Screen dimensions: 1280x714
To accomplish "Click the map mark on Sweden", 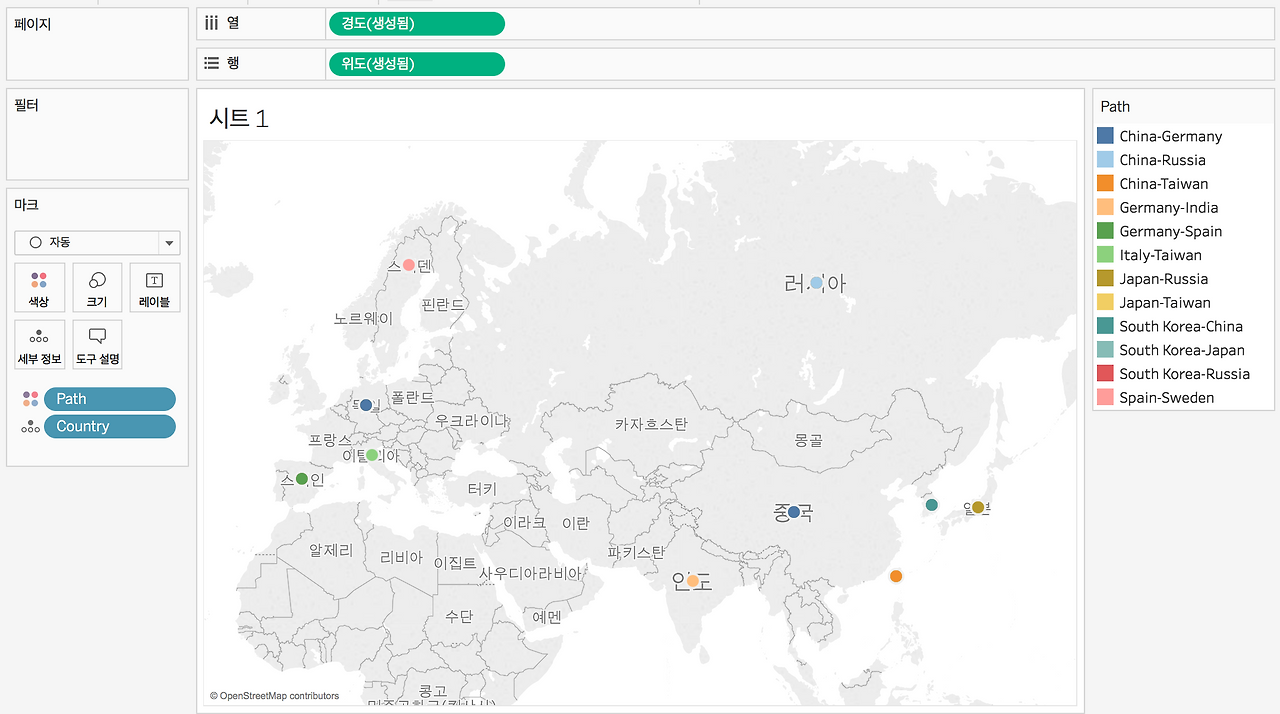I will point(408,265).
